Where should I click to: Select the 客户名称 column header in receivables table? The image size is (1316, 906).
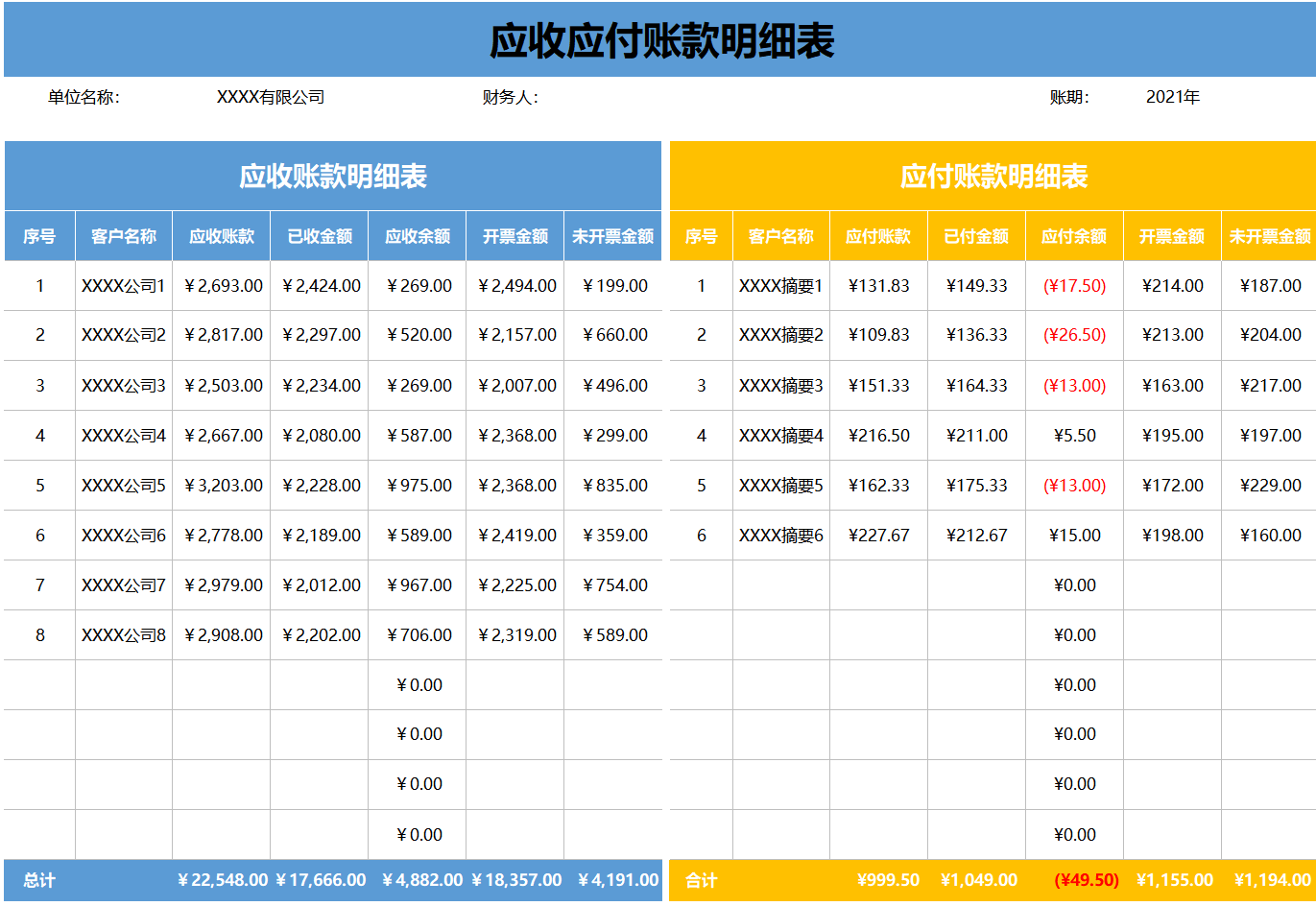[x=123, y=235]
